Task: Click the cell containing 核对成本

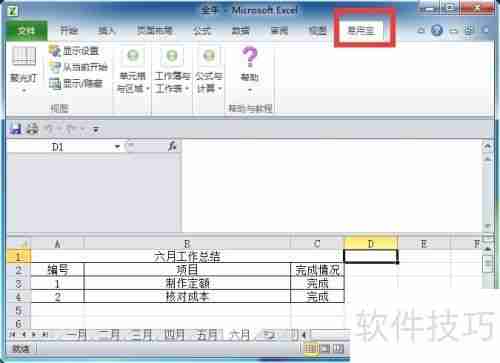Action: [187, 297]
